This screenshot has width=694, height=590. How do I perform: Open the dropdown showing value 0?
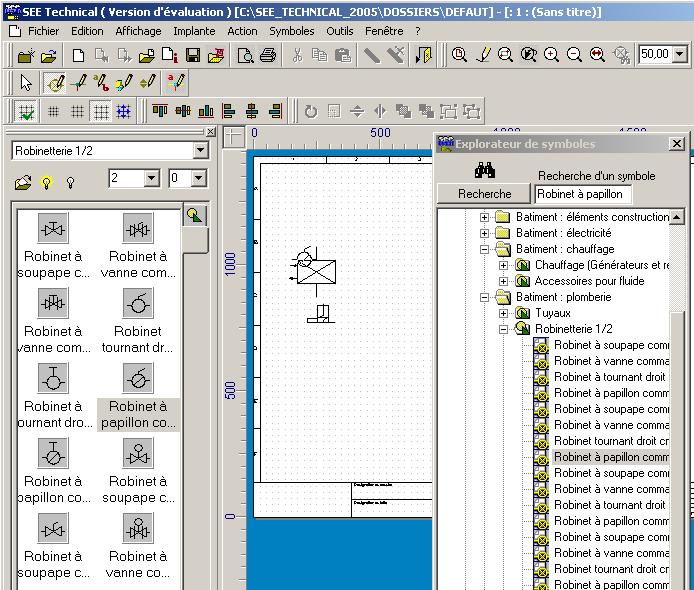click(199, 178)
